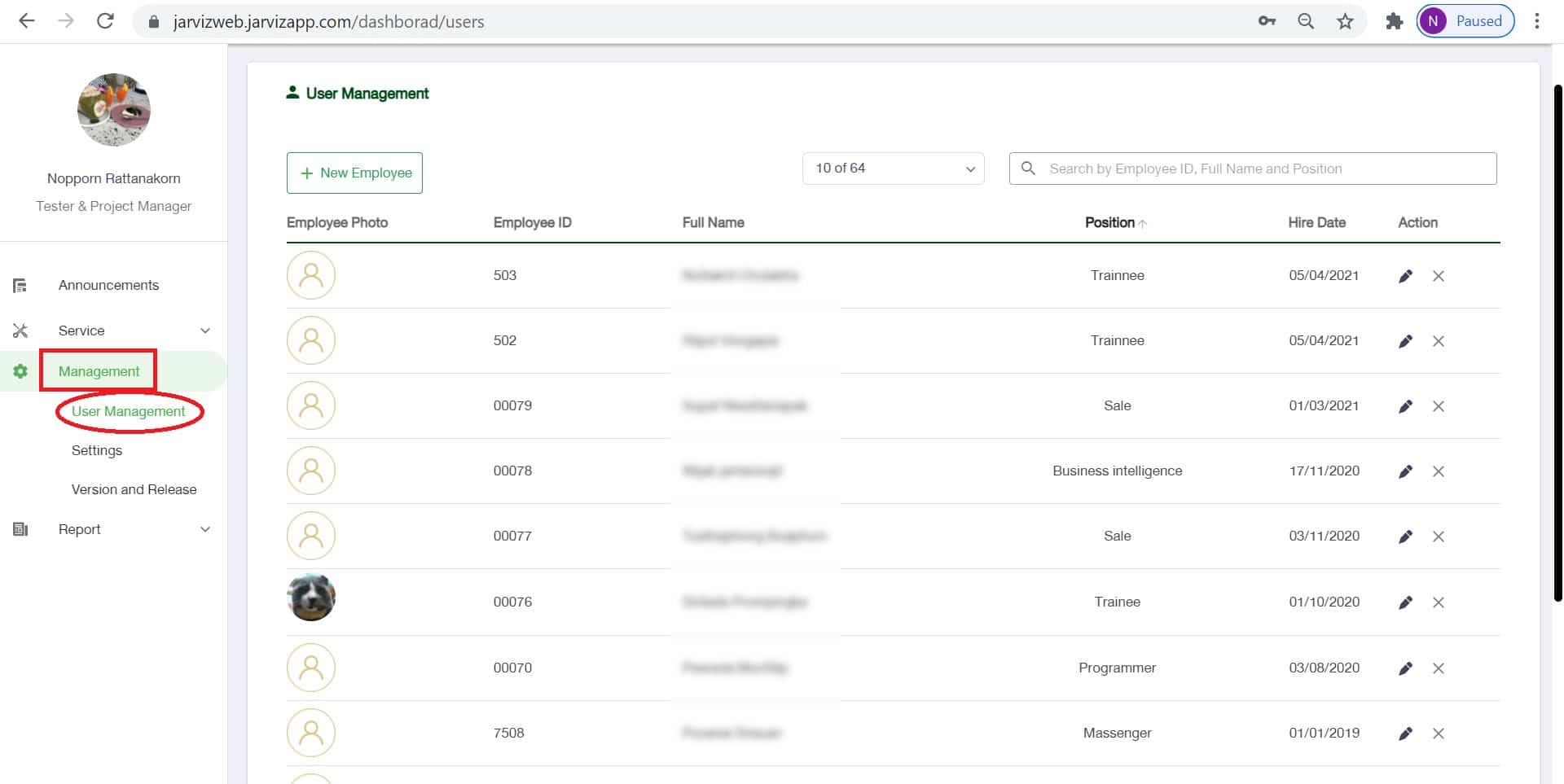Go to User Management in the sidebar

click(129, 411)
